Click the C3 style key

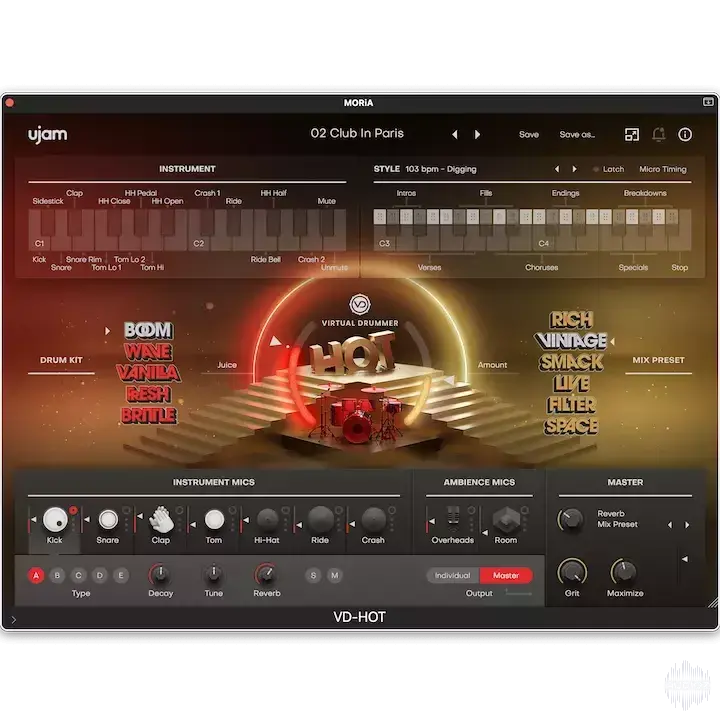click(x=382, y=239)
